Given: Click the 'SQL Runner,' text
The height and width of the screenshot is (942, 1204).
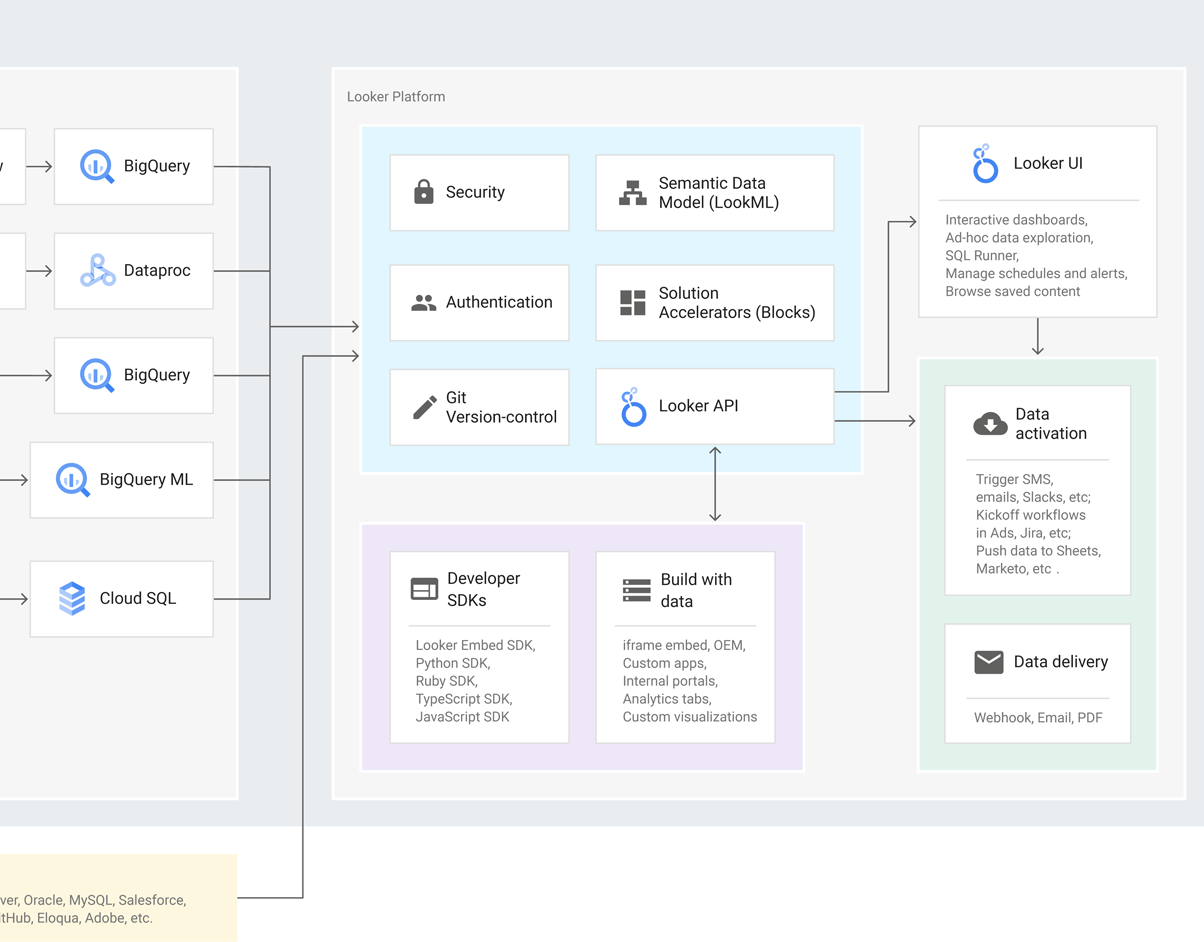Looking at the screenshot, I should [981, 256].
